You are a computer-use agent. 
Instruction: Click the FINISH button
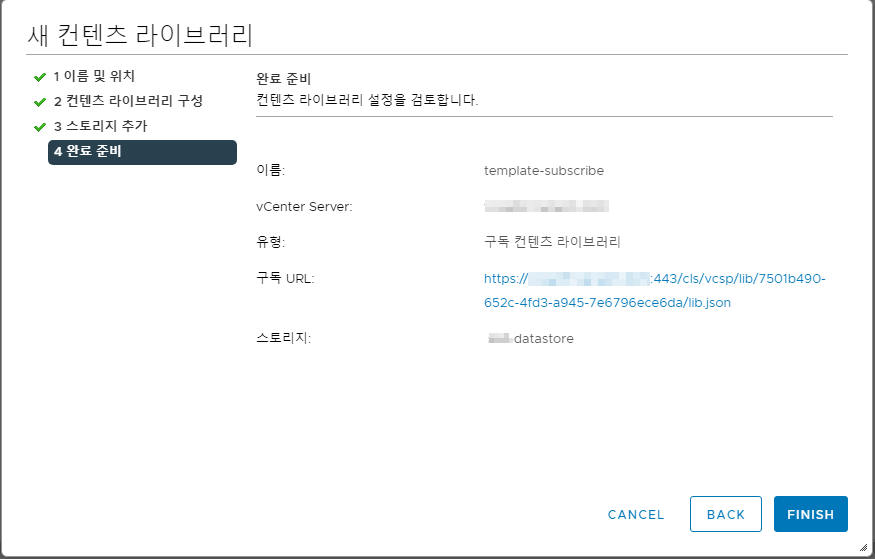click(810, 514)
